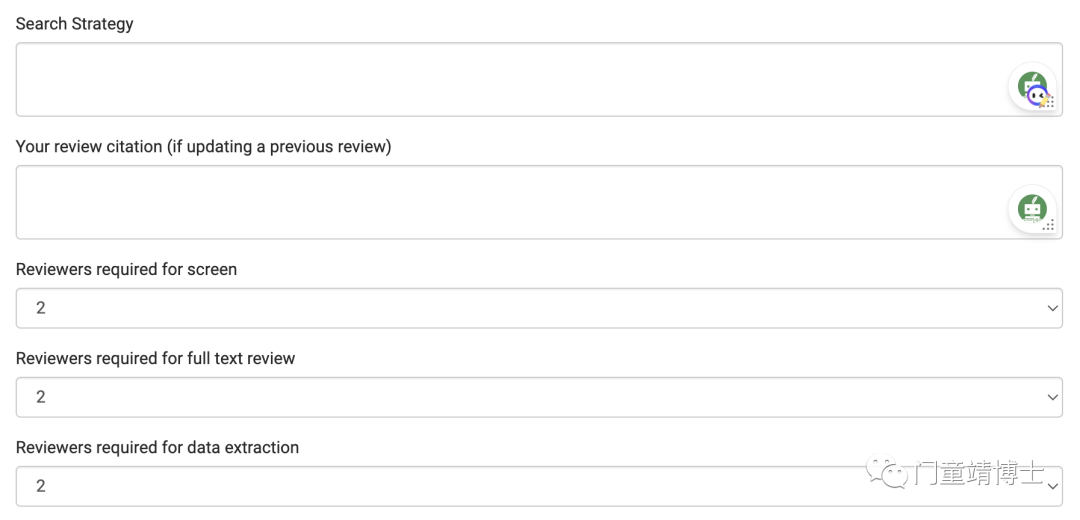This screenshot has width=1080, height=520.
Task: Click the chevron arrow of full text review select
Action: coord(1052,397)
